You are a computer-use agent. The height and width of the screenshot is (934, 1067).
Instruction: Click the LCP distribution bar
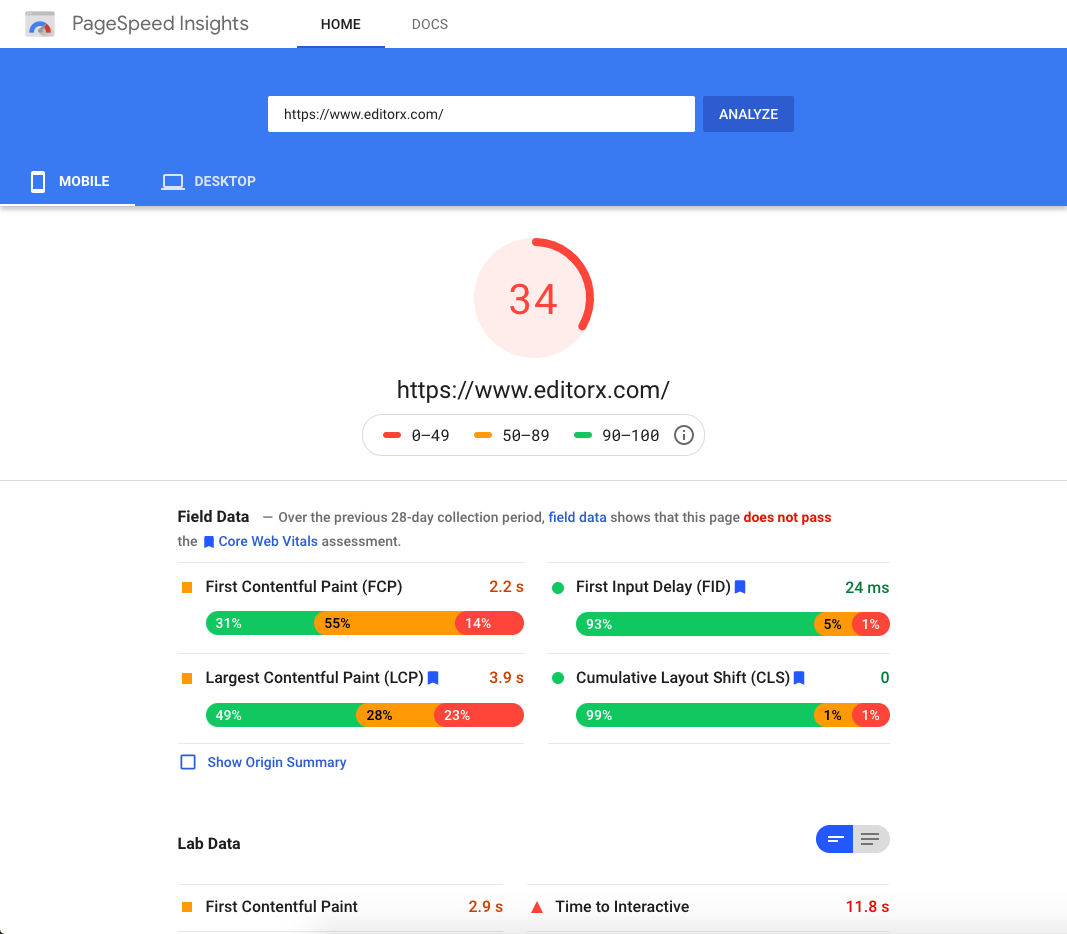(x=365, y=715)
